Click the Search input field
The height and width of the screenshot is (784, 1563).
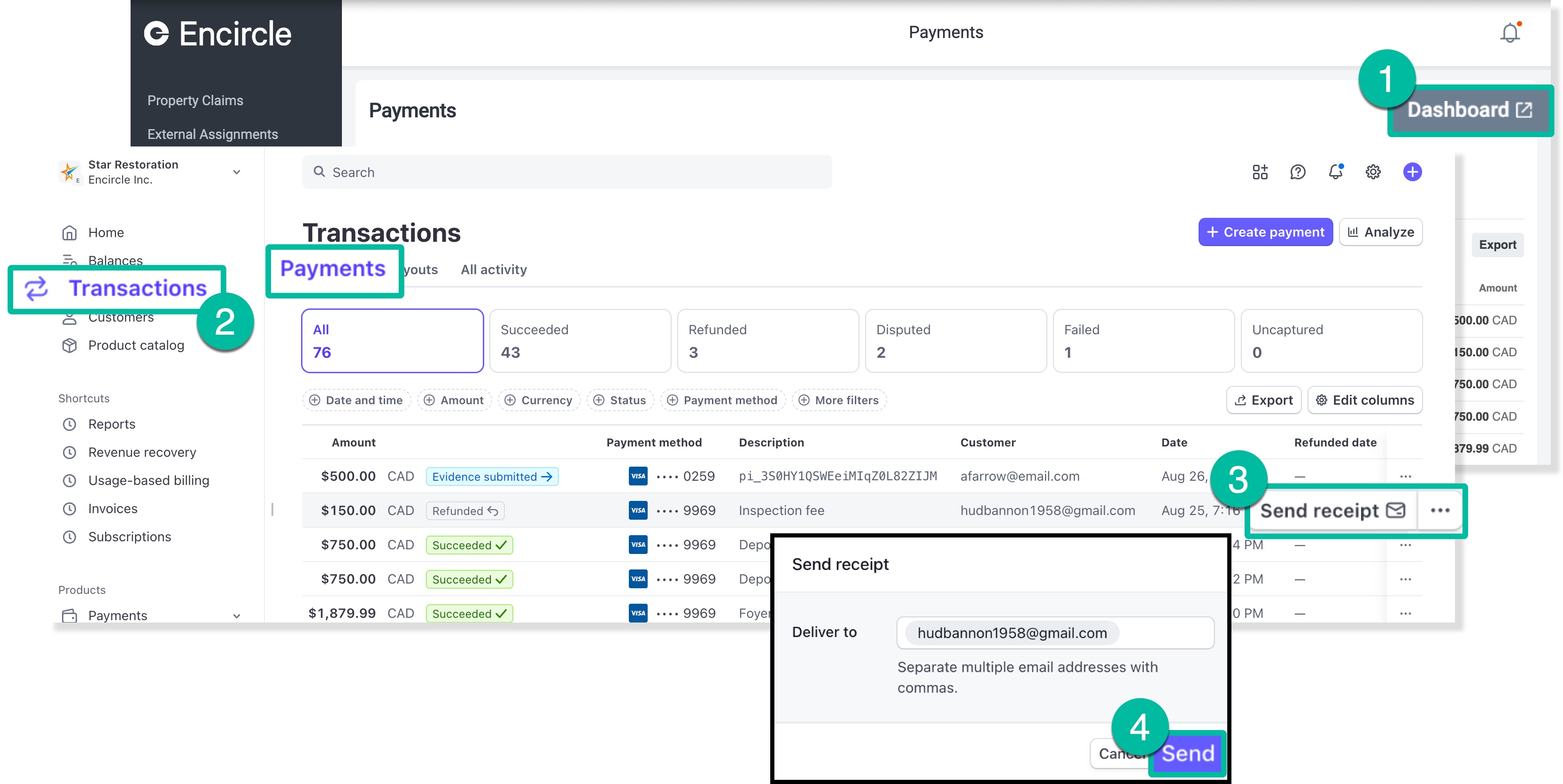click(567, 172)
